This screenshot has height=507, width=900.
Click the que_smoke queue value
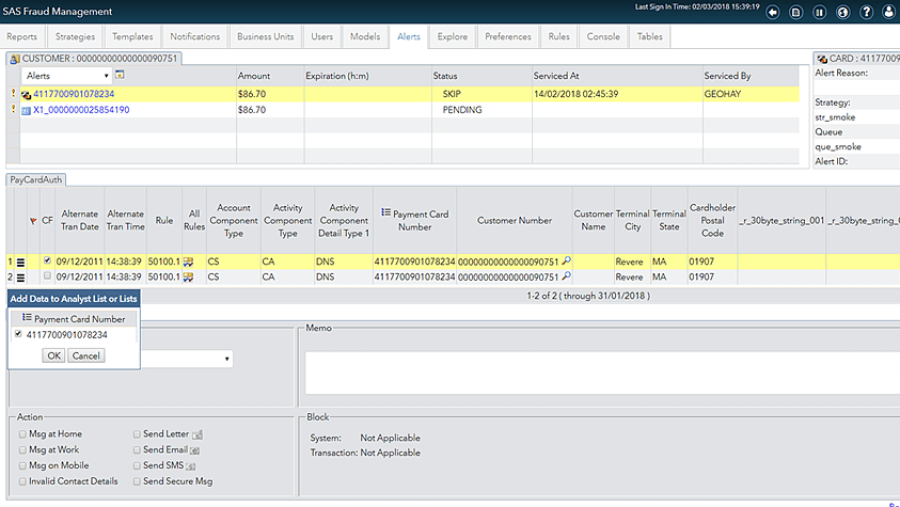838,147
